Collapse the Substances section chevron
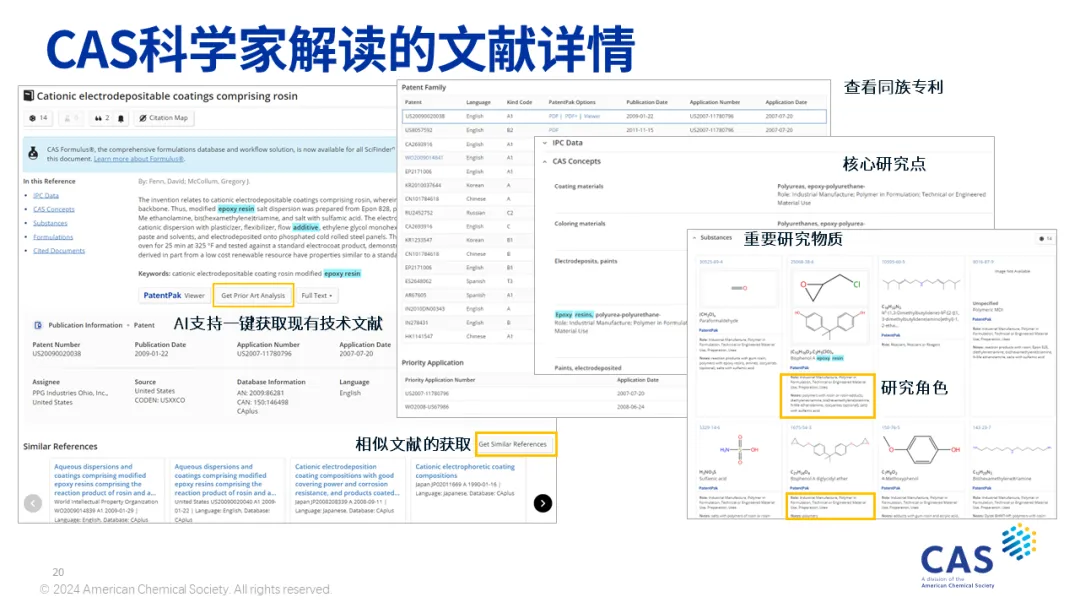The width and height of the screenshot is (1080, 608). click(x=694, y=238)
